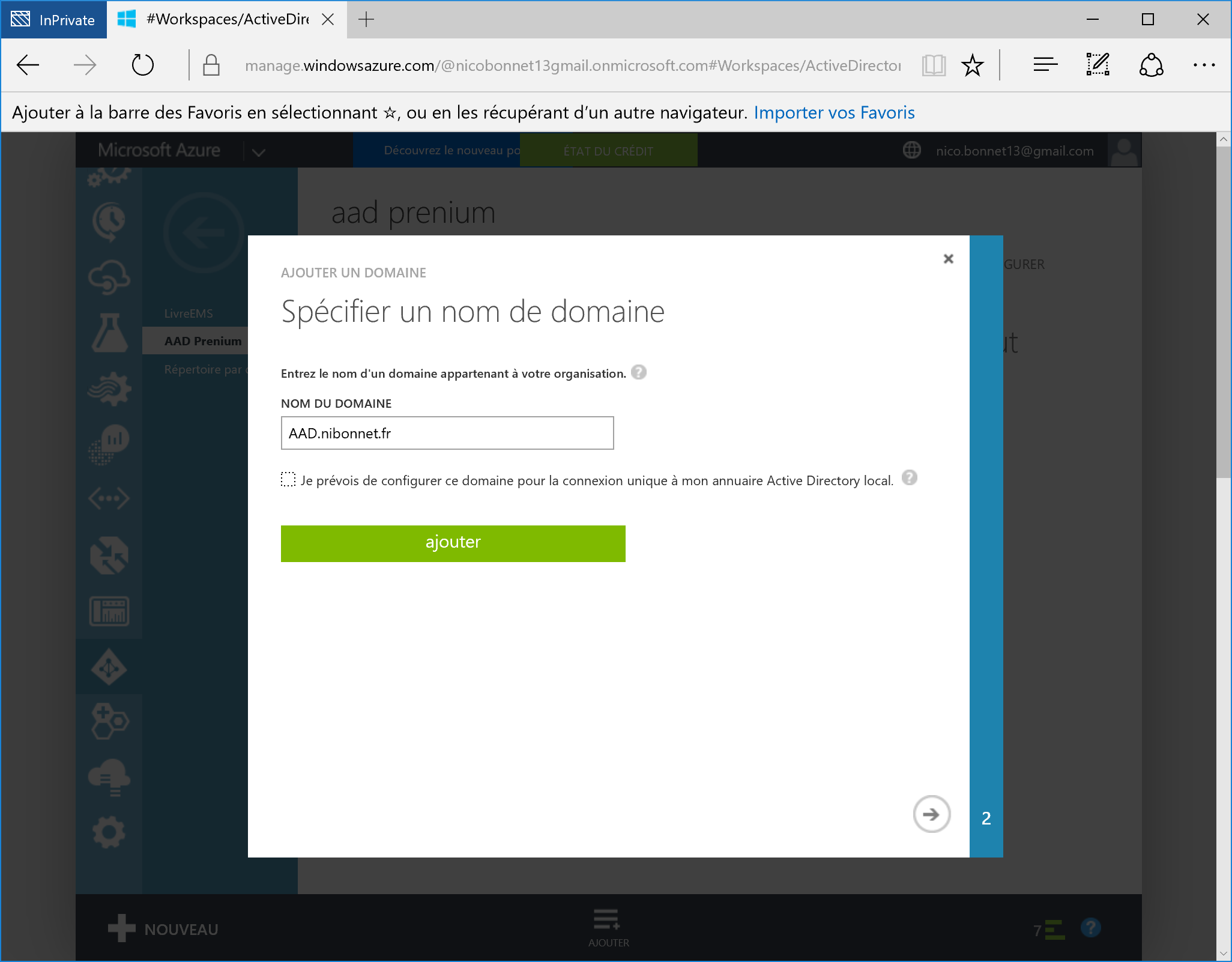The width and height of the screenshot is (1232, 962).
Task: Click the green ajouter button
Action: (453, 543)
